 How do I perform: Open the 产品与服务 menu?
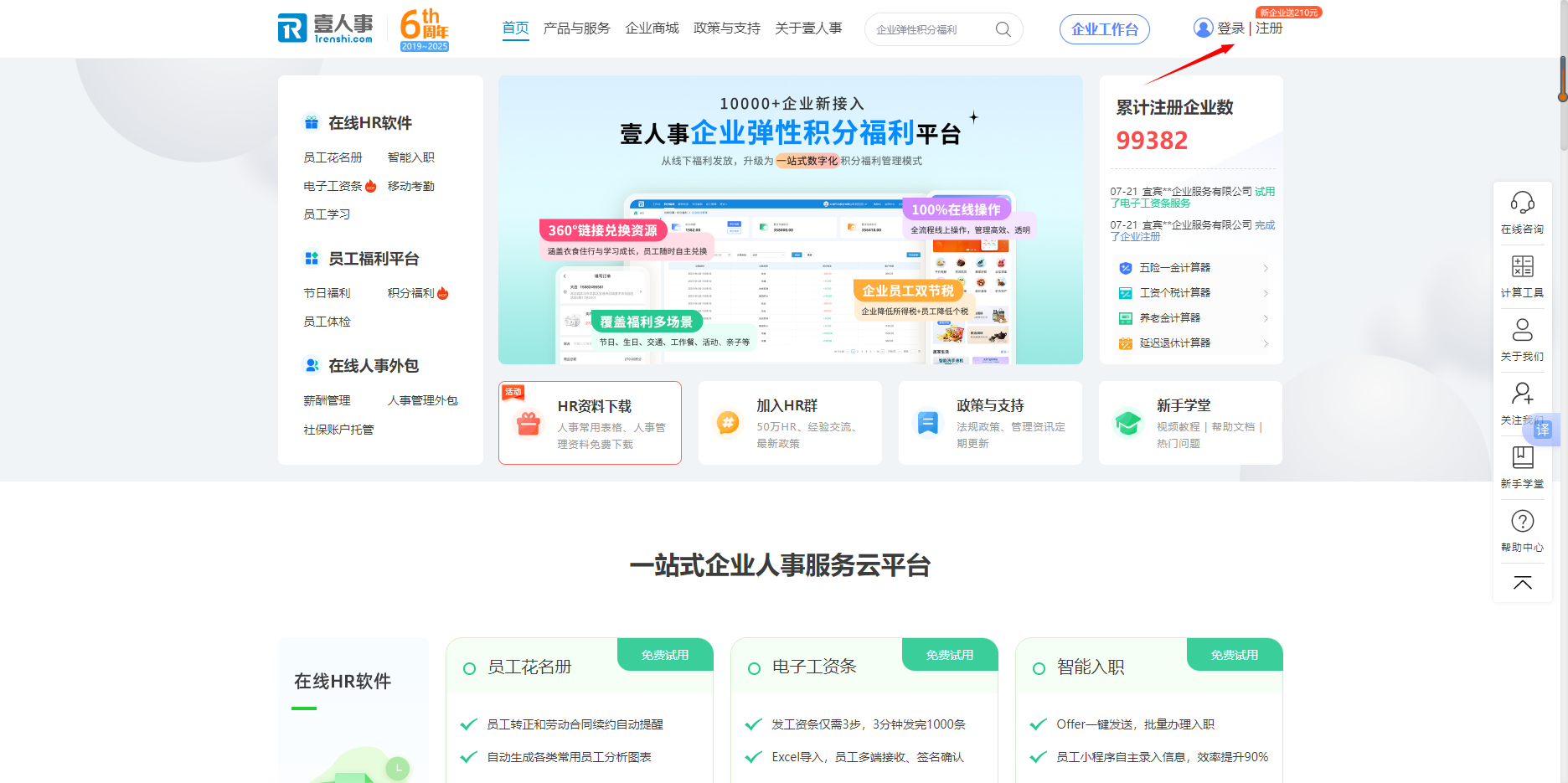[x=576, y=28]
